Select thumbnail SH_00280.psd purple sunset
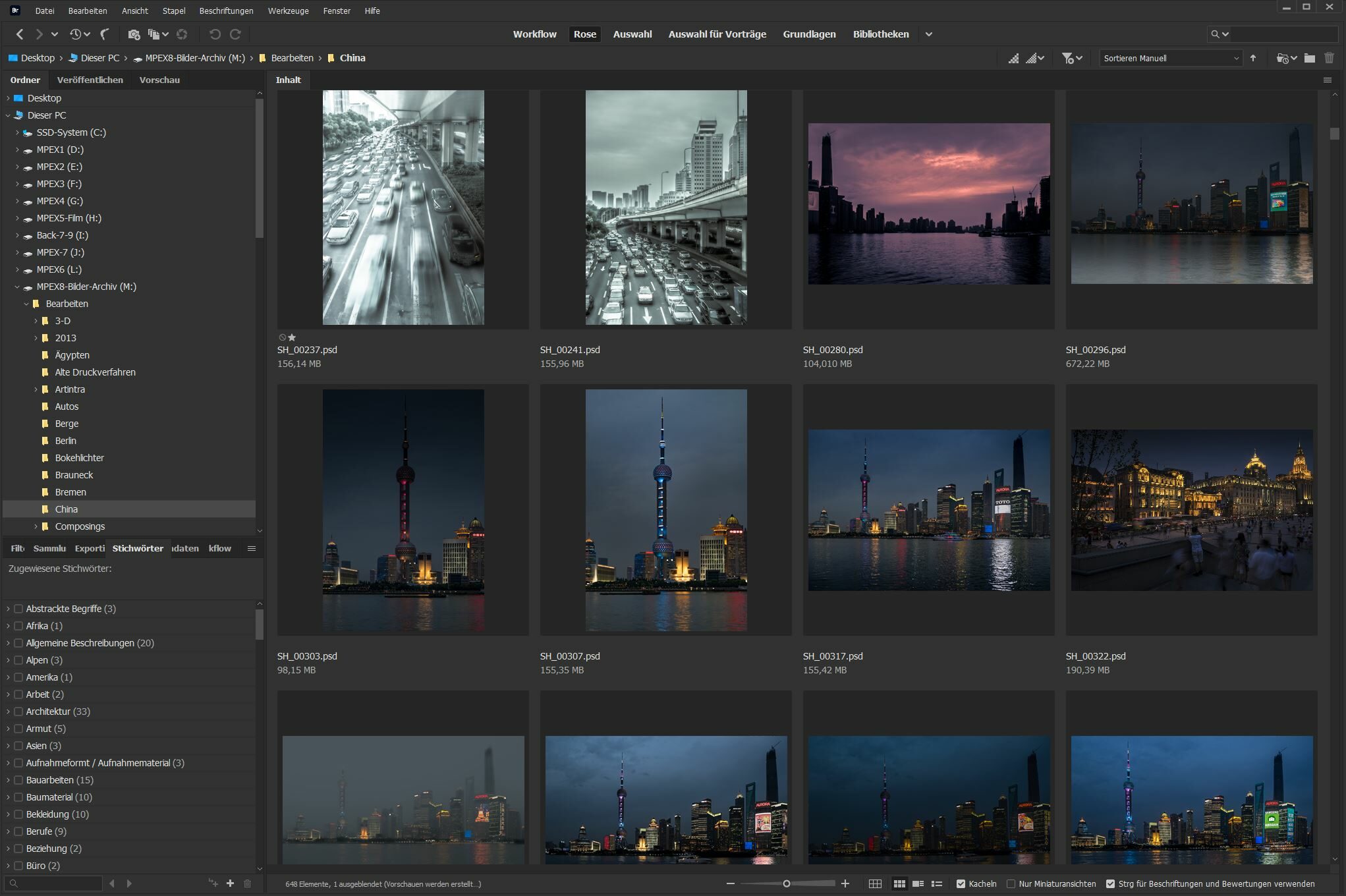Image resolution: width=1346 pixels, height=896 pixels. (929, 204)
